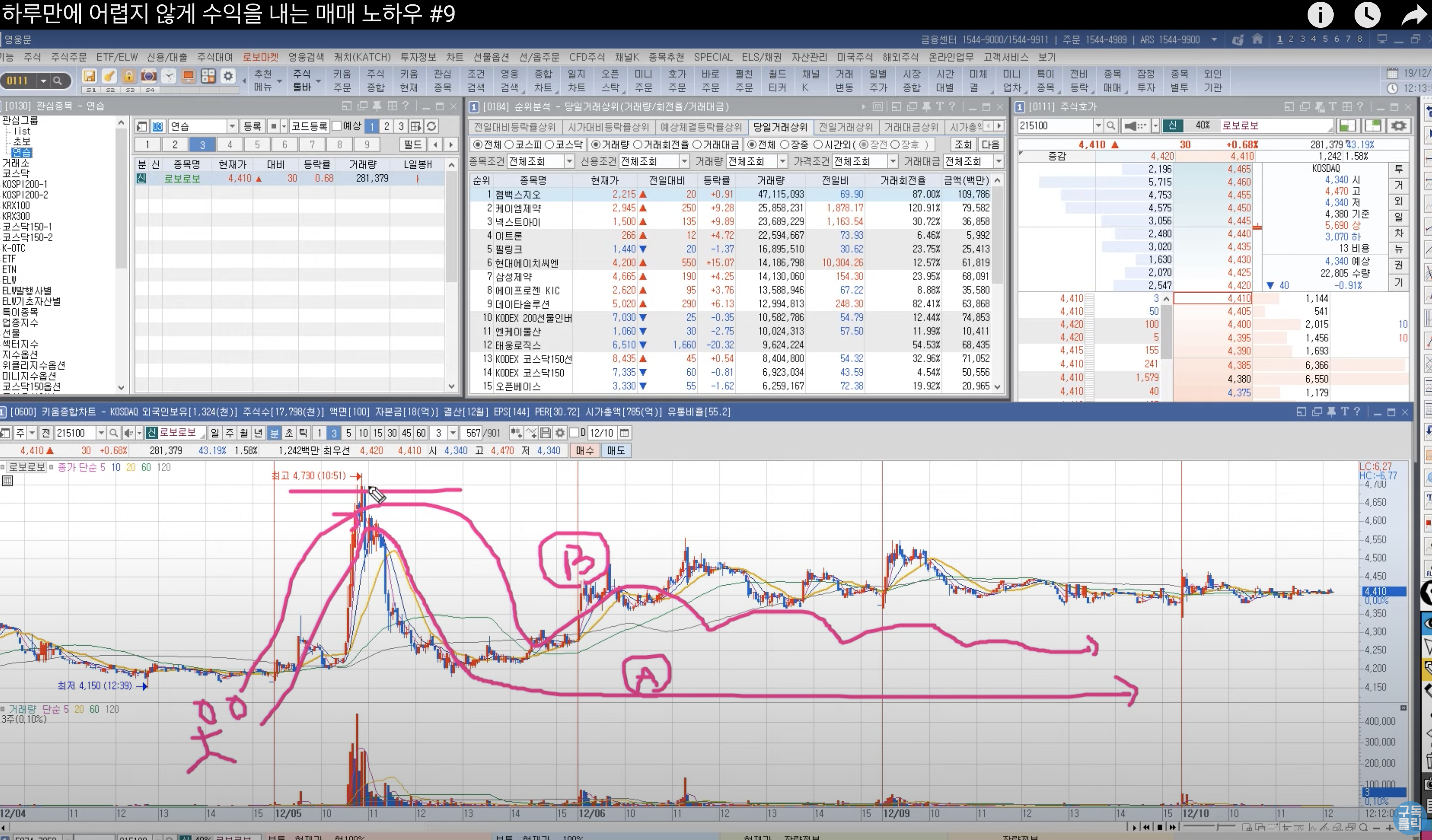Open the calculator icon in toolbar

tap(208, 76)
